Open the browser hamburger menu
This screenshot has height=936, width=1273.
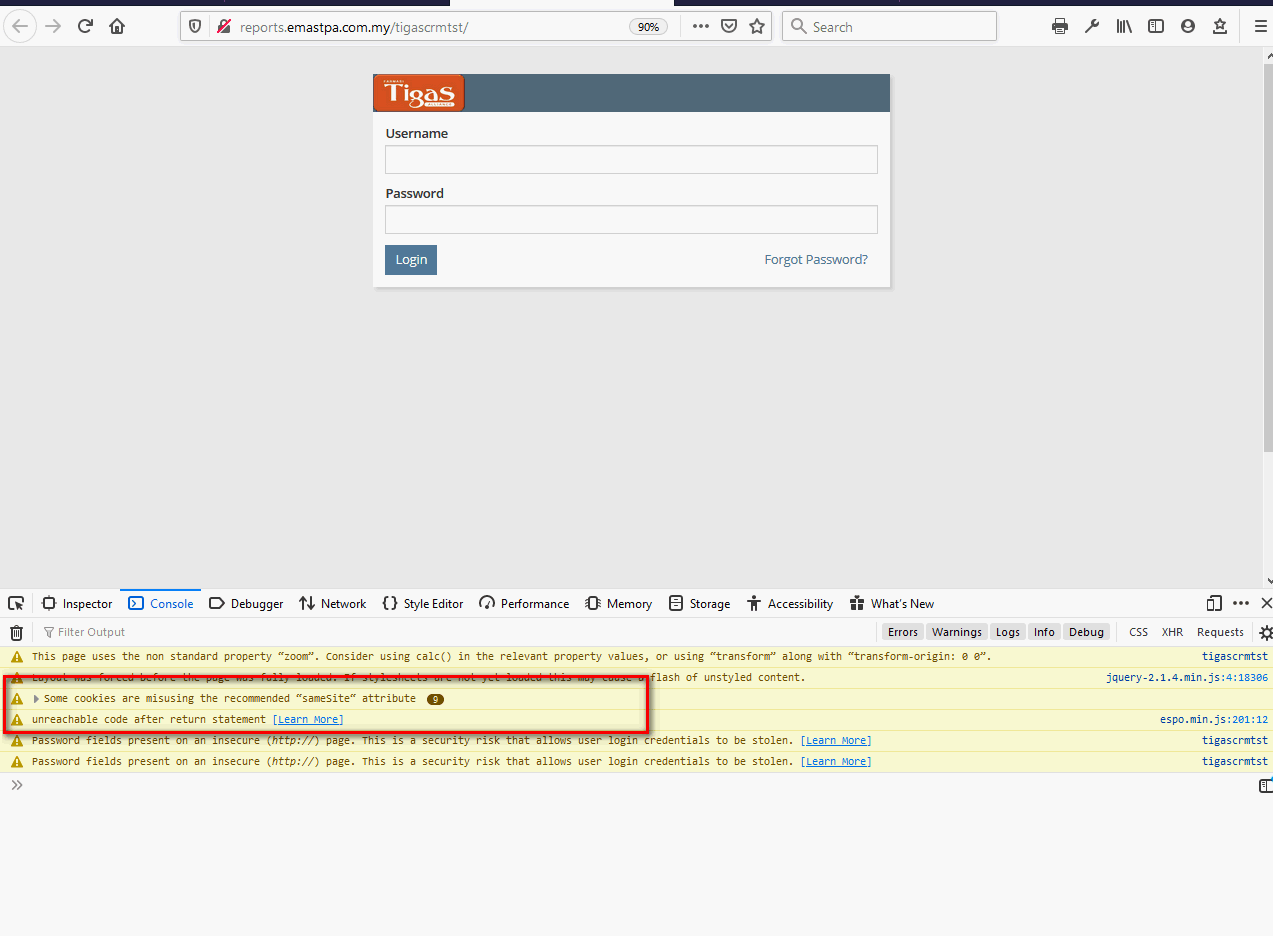click(x=1260, y=27)
